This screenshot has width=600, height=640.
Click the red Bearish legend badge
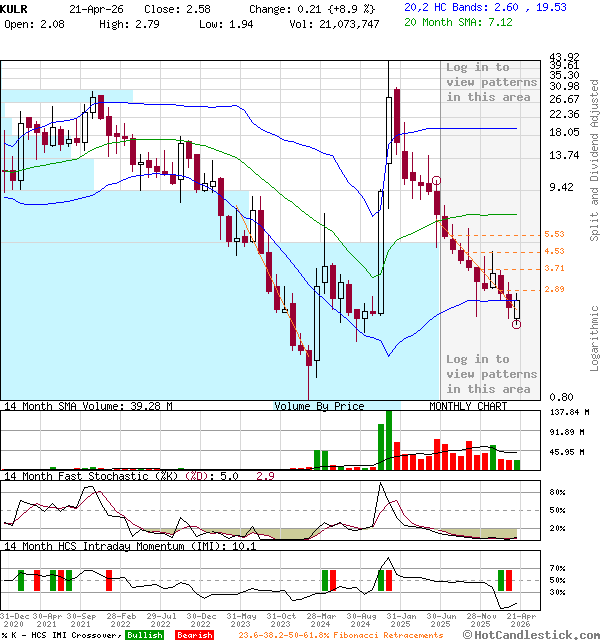[x=193, y=635]
